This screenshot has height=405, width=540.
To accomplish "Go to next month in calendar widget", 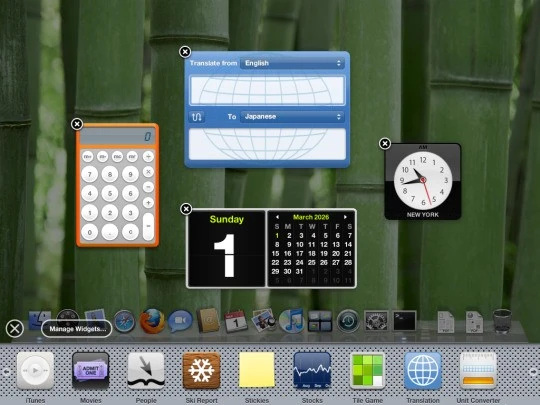I will 345,217.
